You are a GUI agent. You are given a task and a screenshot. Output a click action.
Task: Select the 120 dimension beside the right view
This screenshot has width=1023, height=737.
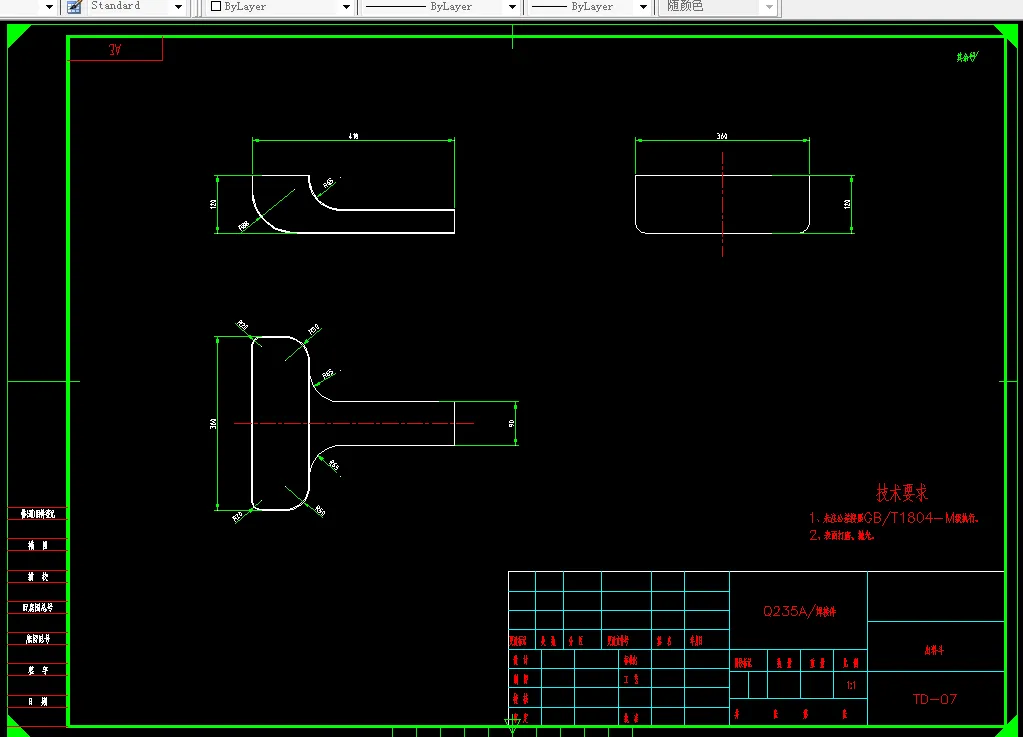847,204
